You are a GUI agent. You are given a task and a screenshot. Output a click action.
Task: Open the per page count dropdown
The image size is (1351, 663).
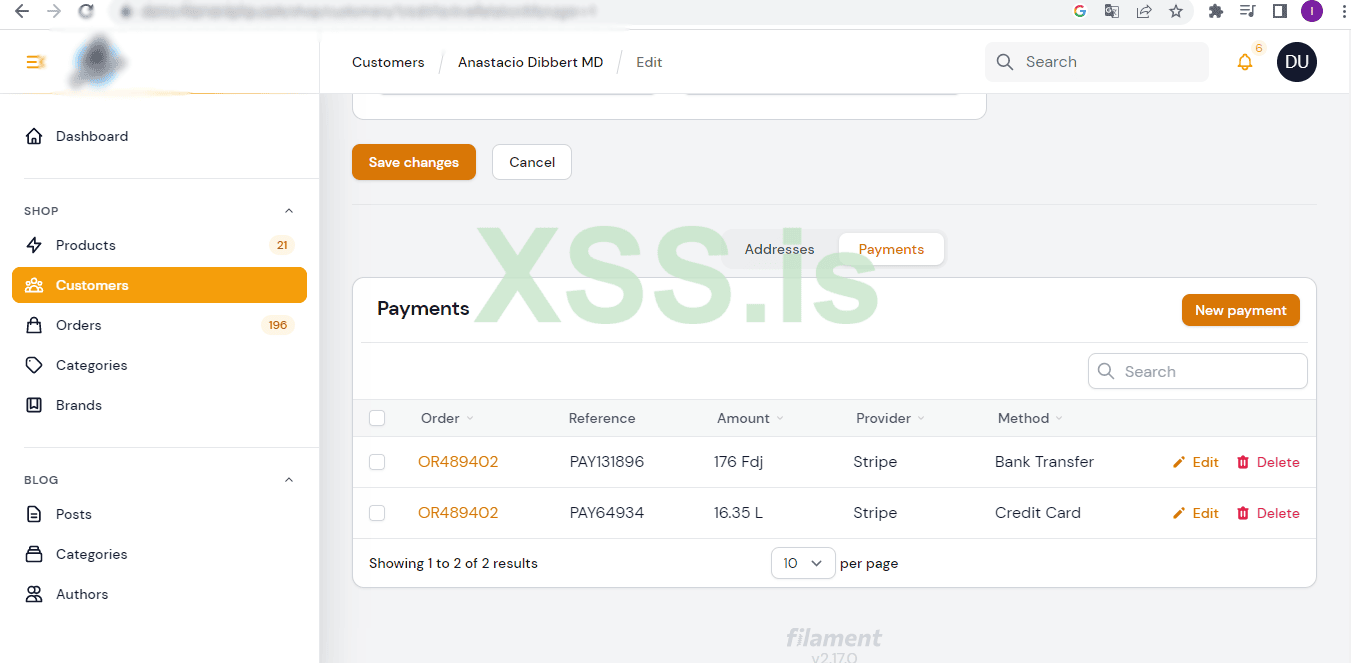[x=803, y=563]
